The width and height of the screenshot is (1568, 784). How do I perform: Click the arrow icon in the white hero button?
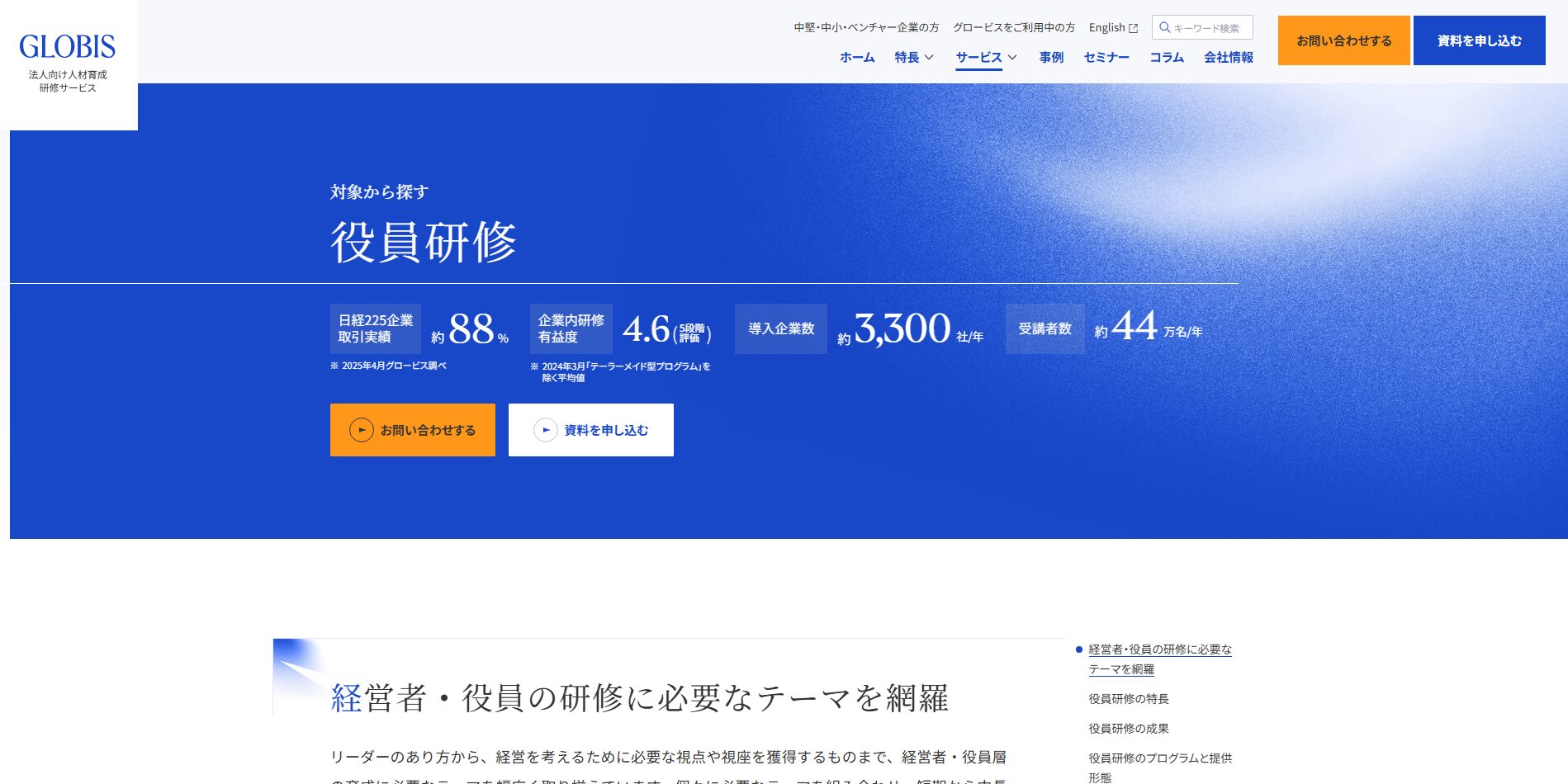(x=545, y=430)
